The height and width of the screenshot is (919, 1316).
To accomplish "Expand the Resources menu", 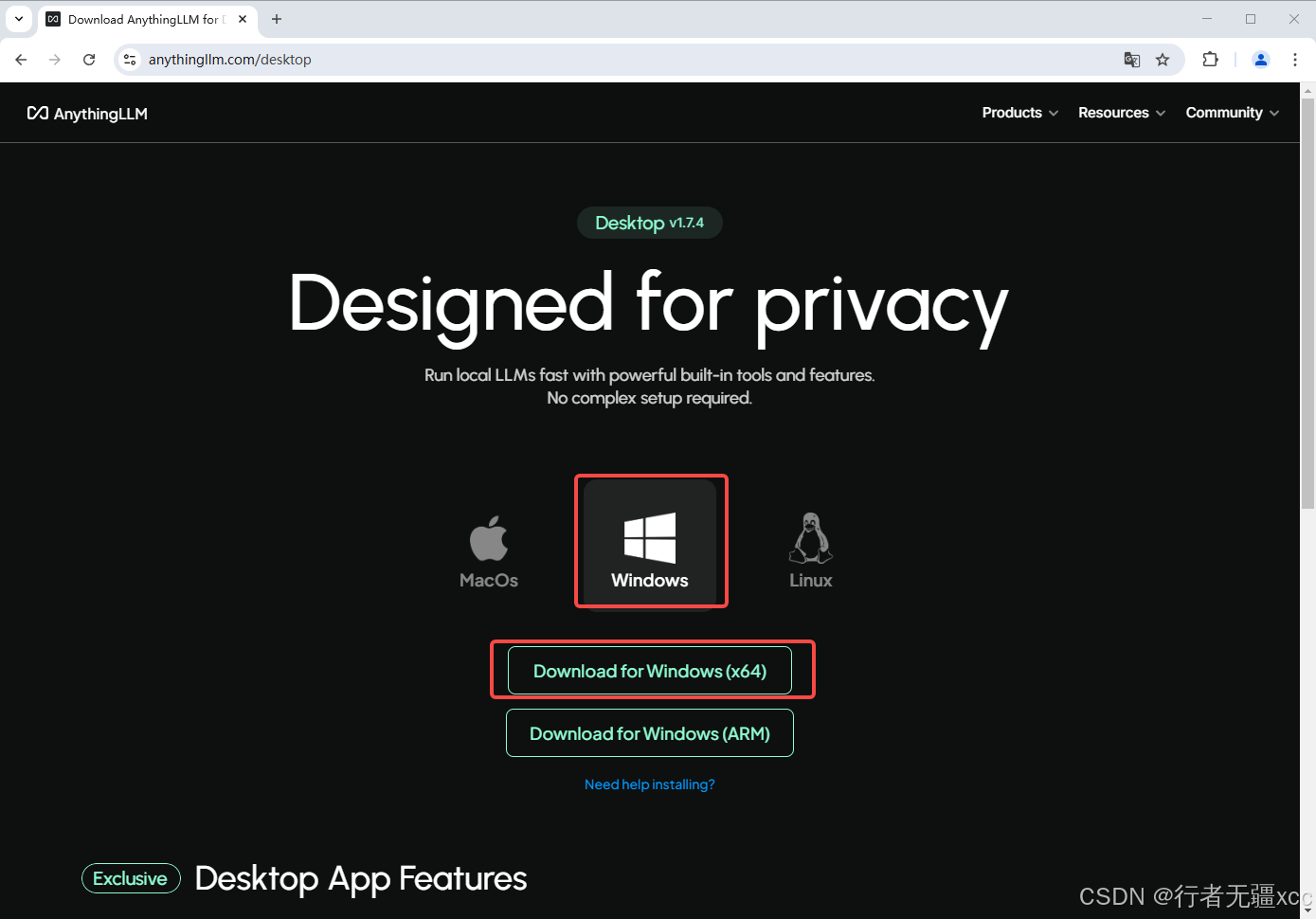I will (x=1122, y=113).
